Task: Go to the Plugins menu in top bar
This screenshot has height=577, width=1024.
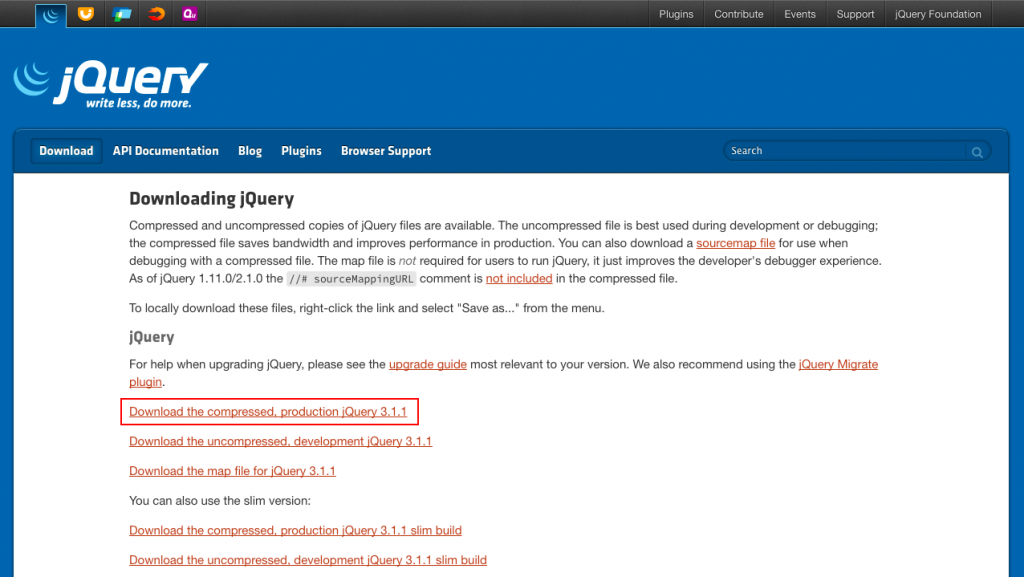Action: tap(676, 14)
